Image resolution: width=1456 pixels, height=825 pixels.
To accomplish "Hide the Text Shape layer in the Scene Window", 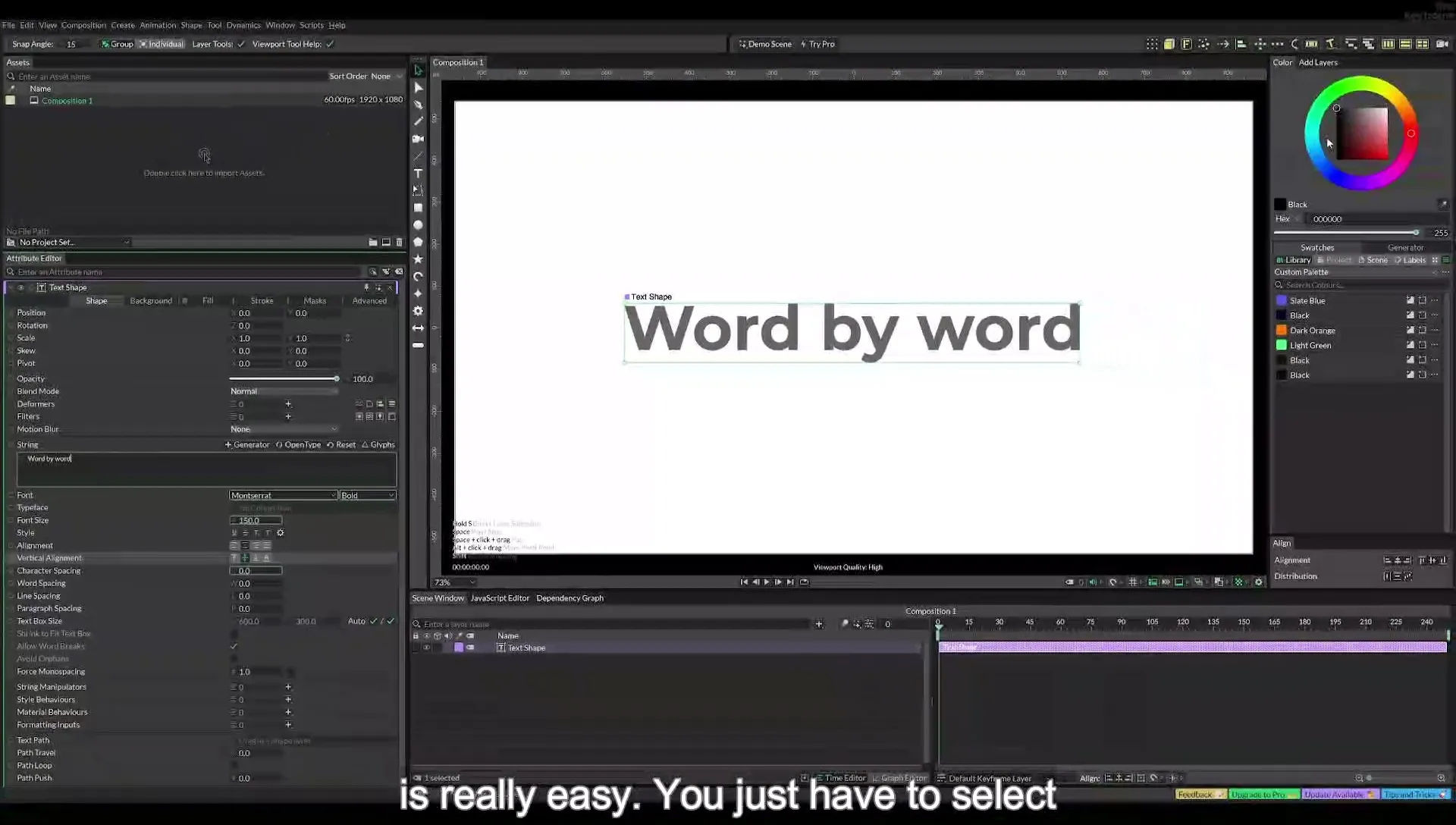I will coord(426,648).
